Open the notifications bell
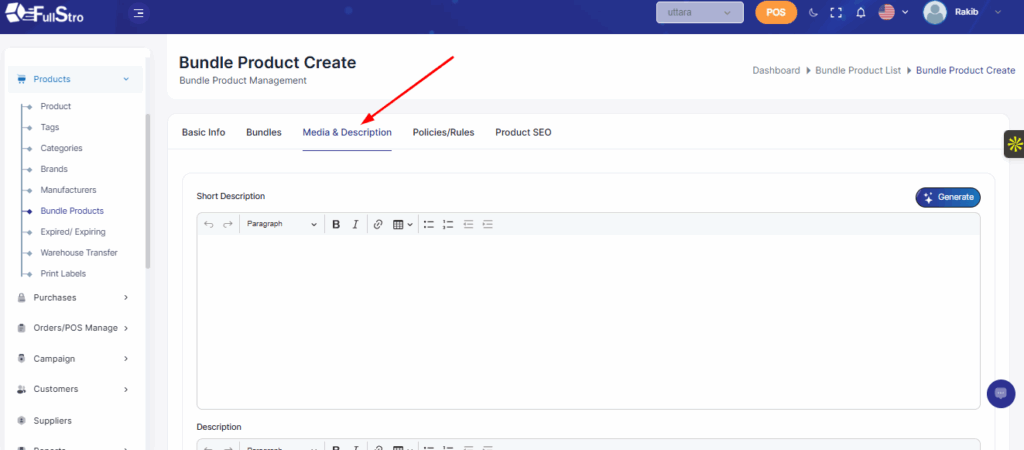The width and height of the screenshot is (1024, 450). [860, 13]
